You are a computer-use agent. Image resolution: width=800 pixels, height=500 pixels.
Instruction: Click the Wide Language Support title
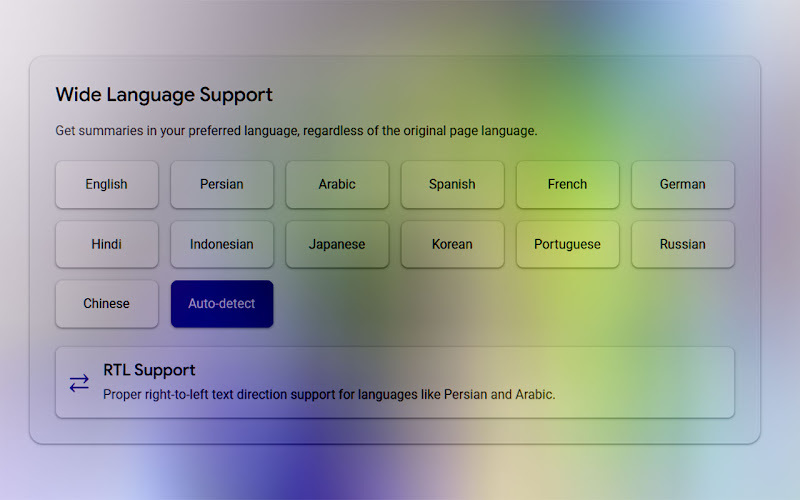164,94
